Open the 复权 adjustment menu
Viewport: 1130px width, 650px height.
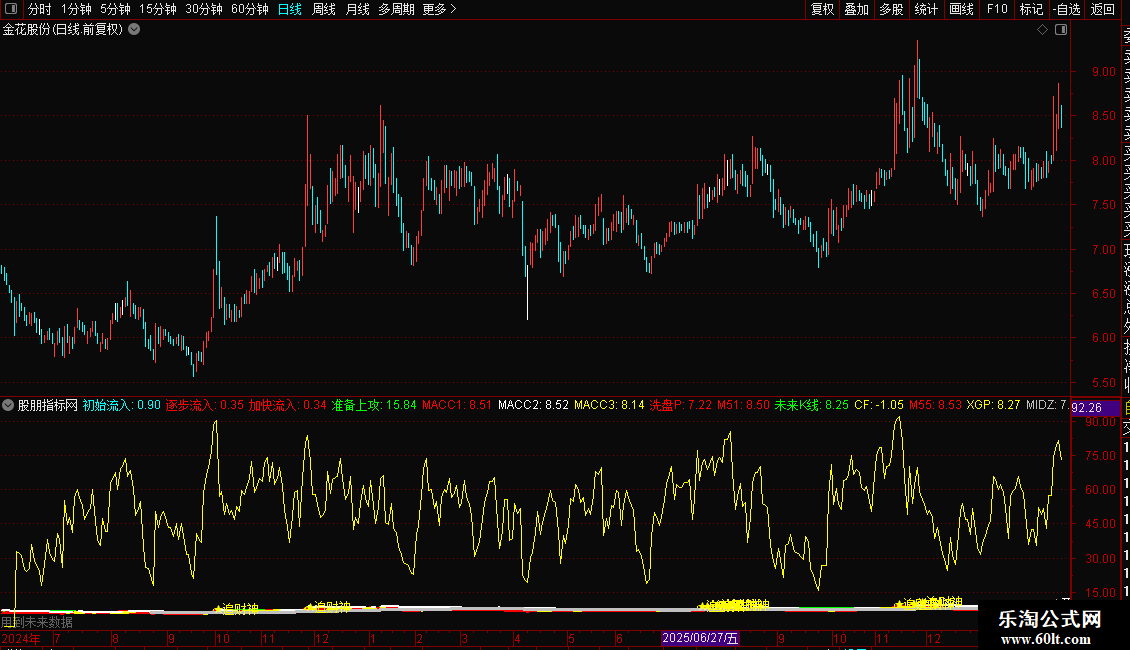(x=822, y=9)
